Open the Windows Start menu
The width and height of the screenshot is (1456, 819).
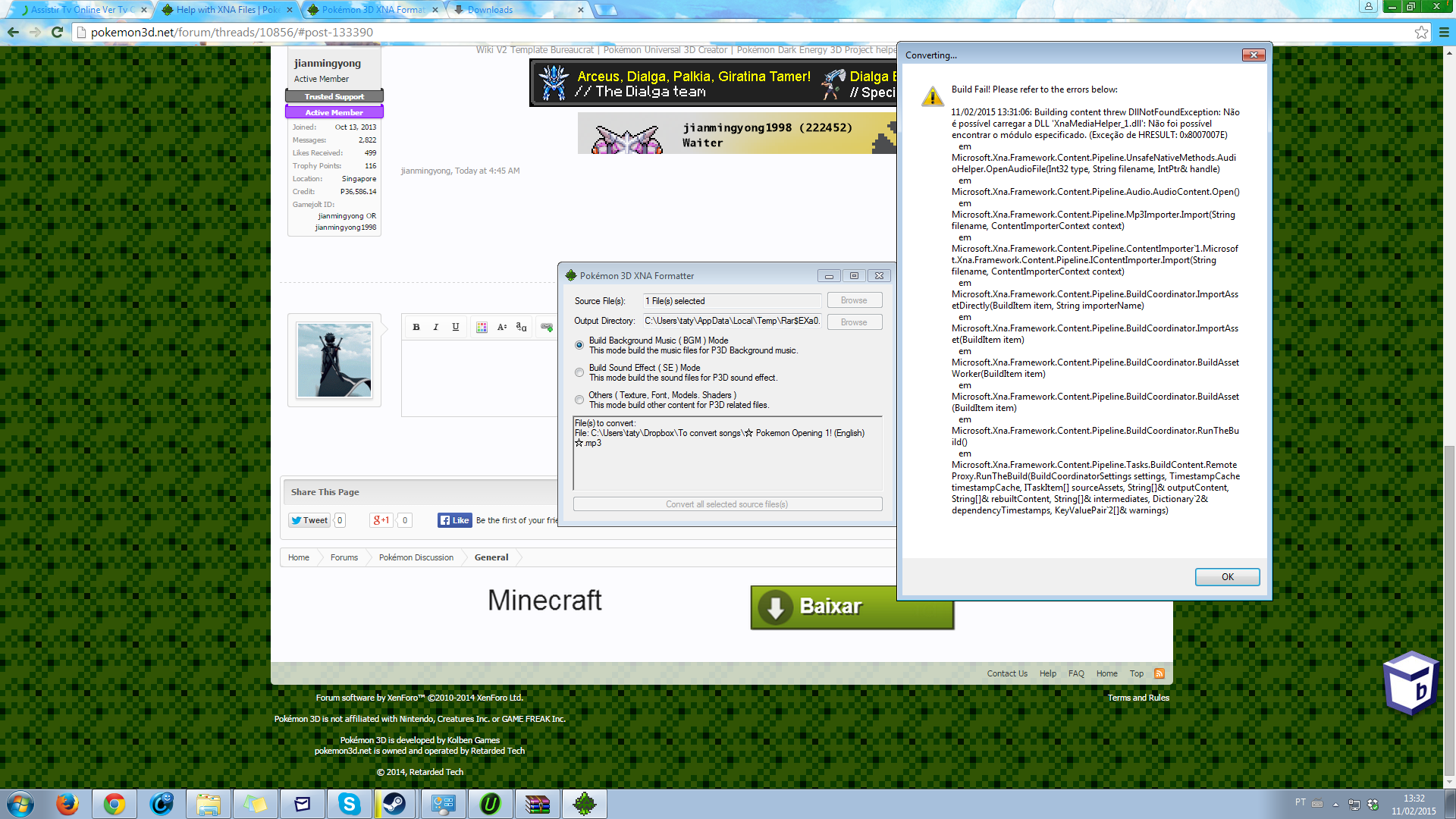pos(20,804)
